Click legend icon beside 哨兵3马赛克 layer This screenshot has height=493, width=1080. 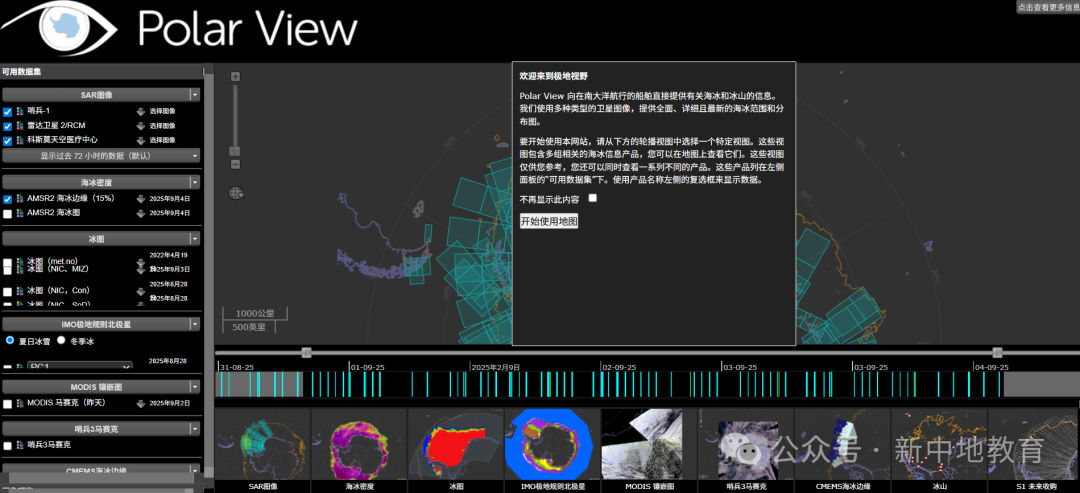click(19, 445)
